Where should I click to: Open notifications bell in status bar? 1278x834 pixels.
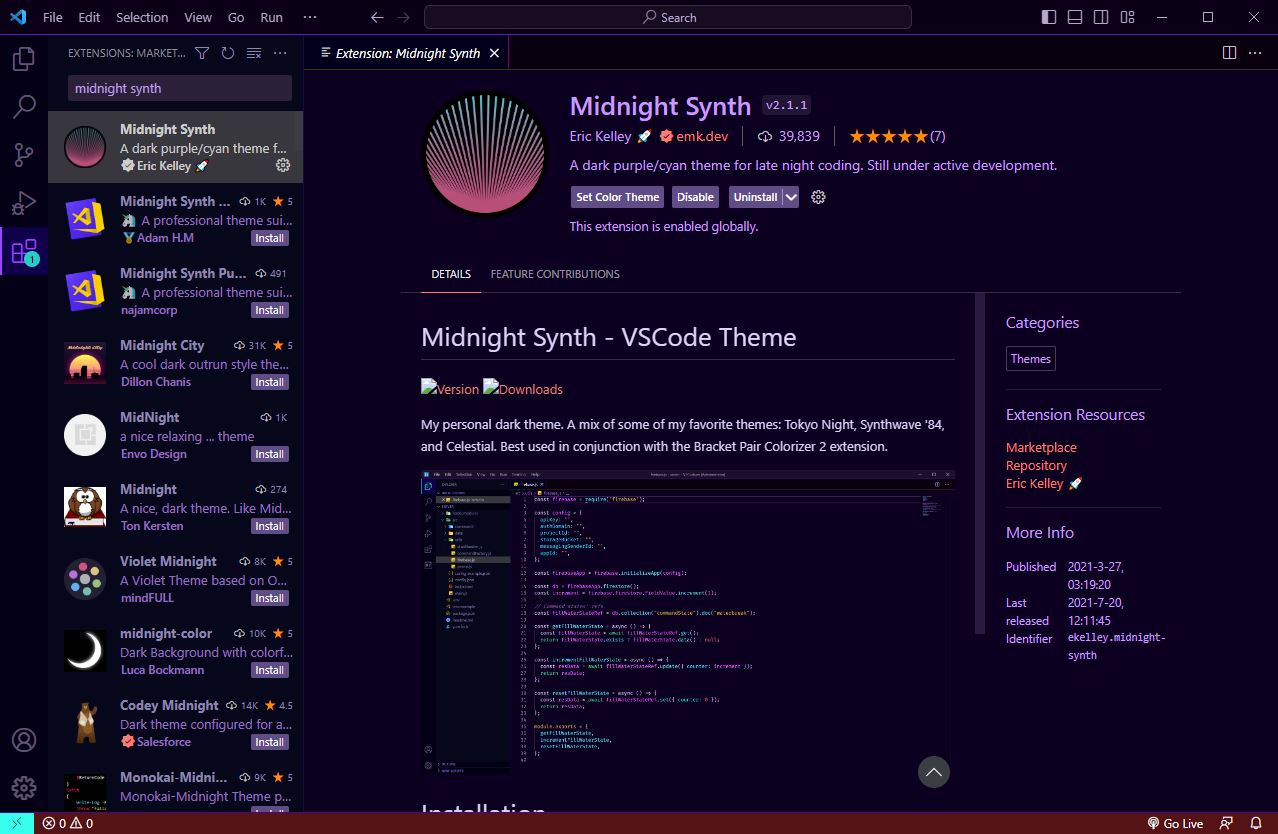coord(1255,824)
